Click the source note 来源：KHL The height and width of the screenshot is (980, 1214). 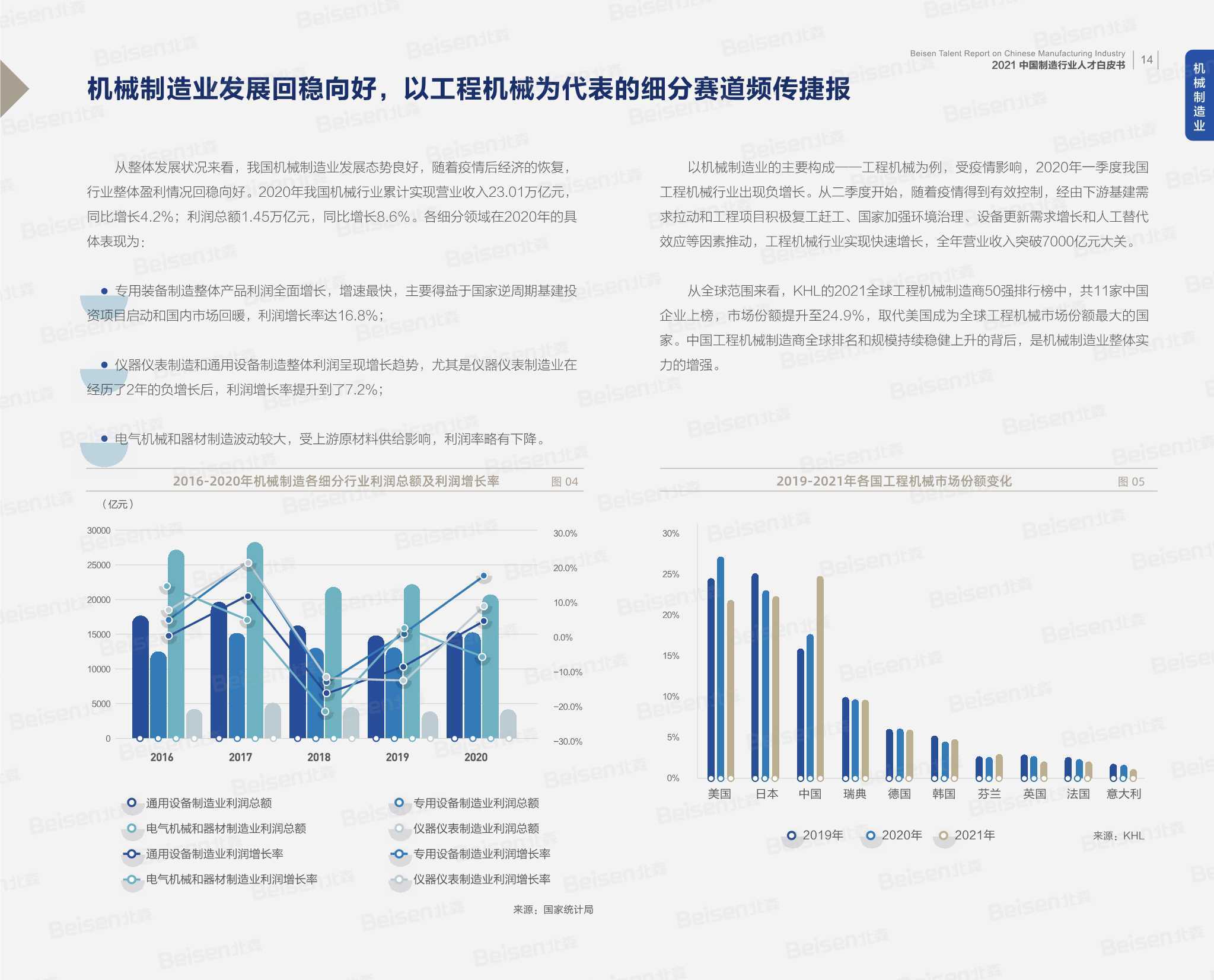click(1119, 836)
